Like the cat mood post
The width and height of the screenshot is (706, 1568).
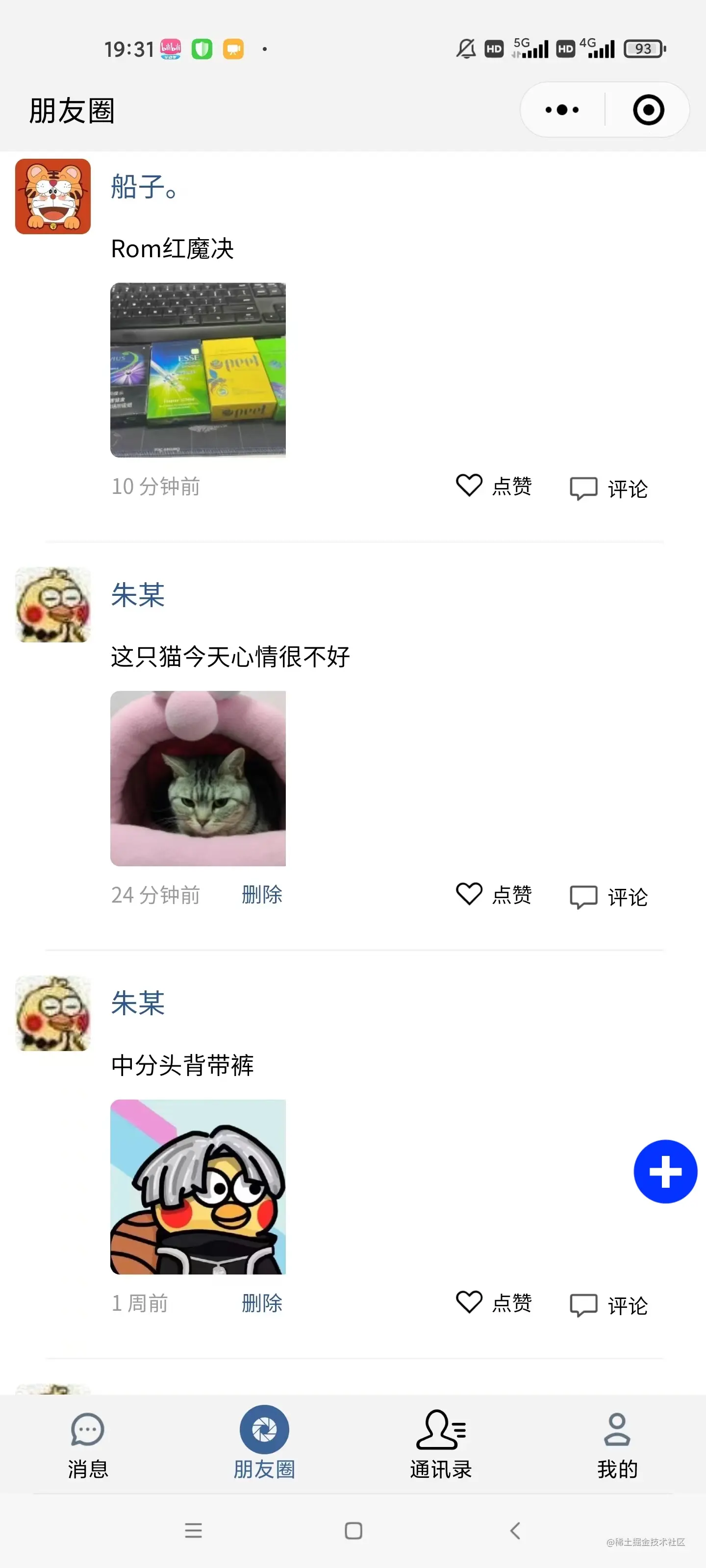point(494,894)
